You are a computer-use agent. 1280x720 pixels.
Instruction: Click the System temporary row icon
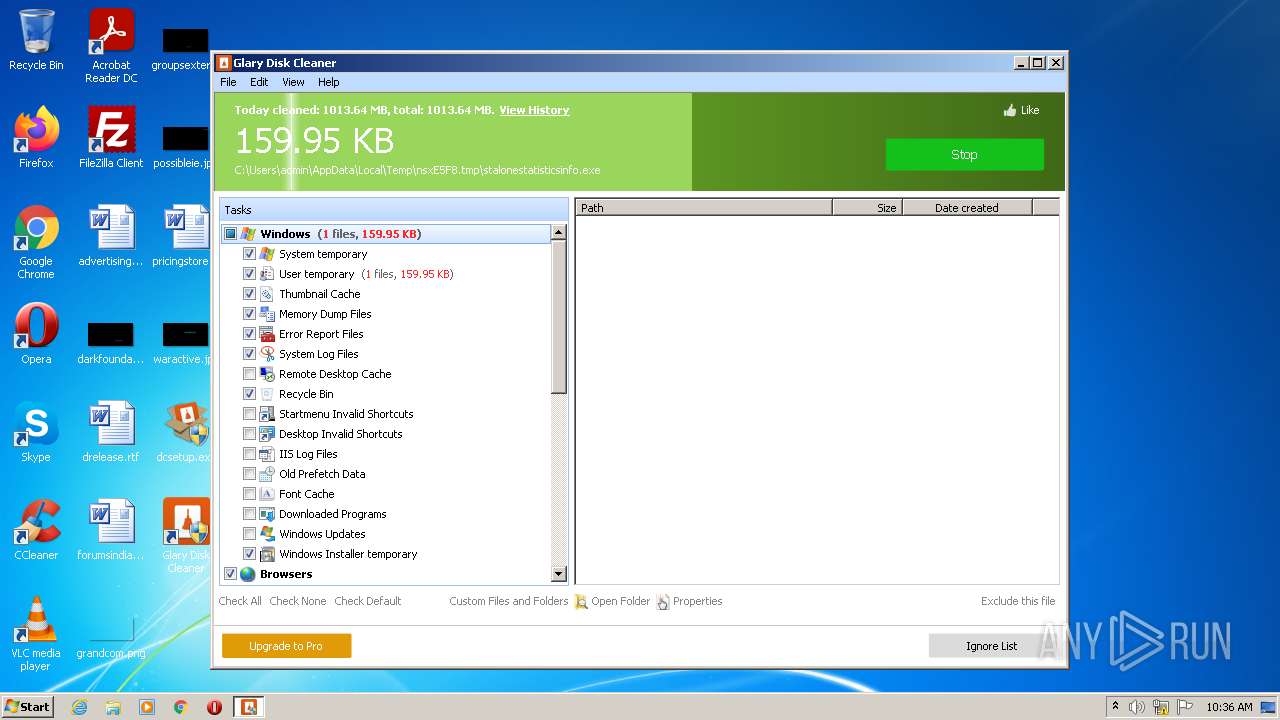click(x=267, y=254)
